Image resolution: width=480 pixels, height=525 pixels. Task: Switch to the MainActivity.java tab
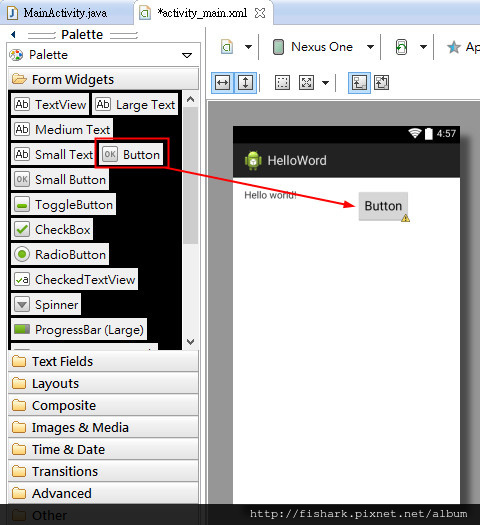pos(65,13)
